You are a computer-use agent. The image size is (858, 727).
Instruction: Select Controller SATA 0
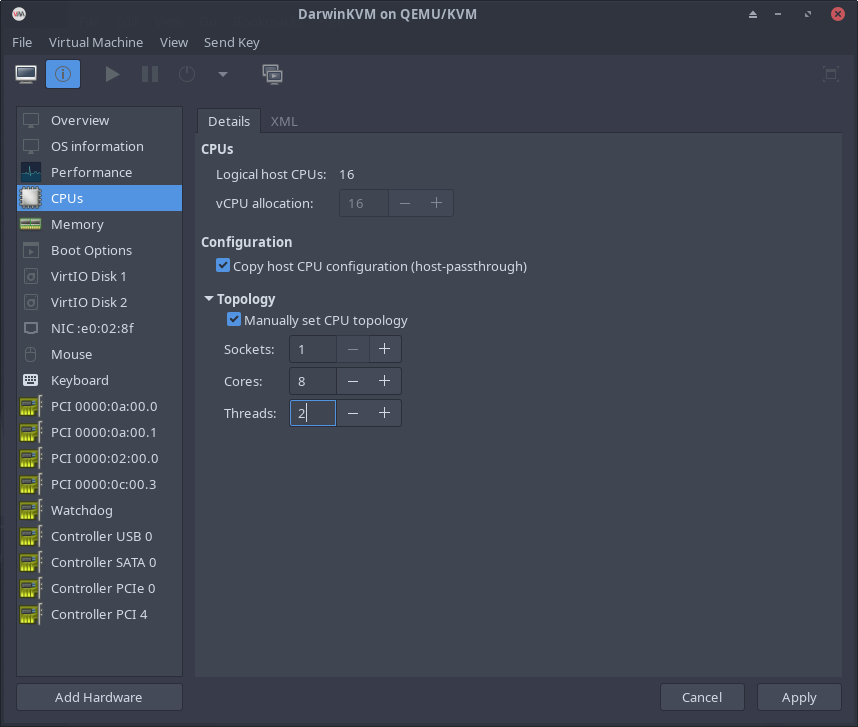pos(100,562)
